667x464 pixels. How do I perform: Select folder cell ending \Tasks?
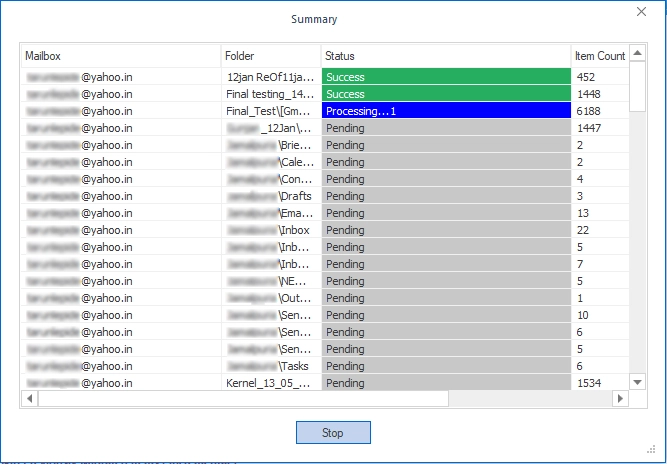click(271, 366)
